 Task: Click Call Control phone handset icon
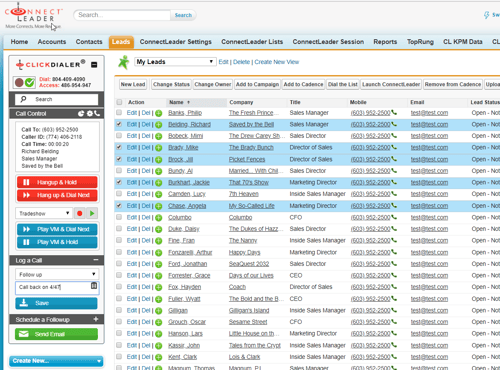(97, 114)
